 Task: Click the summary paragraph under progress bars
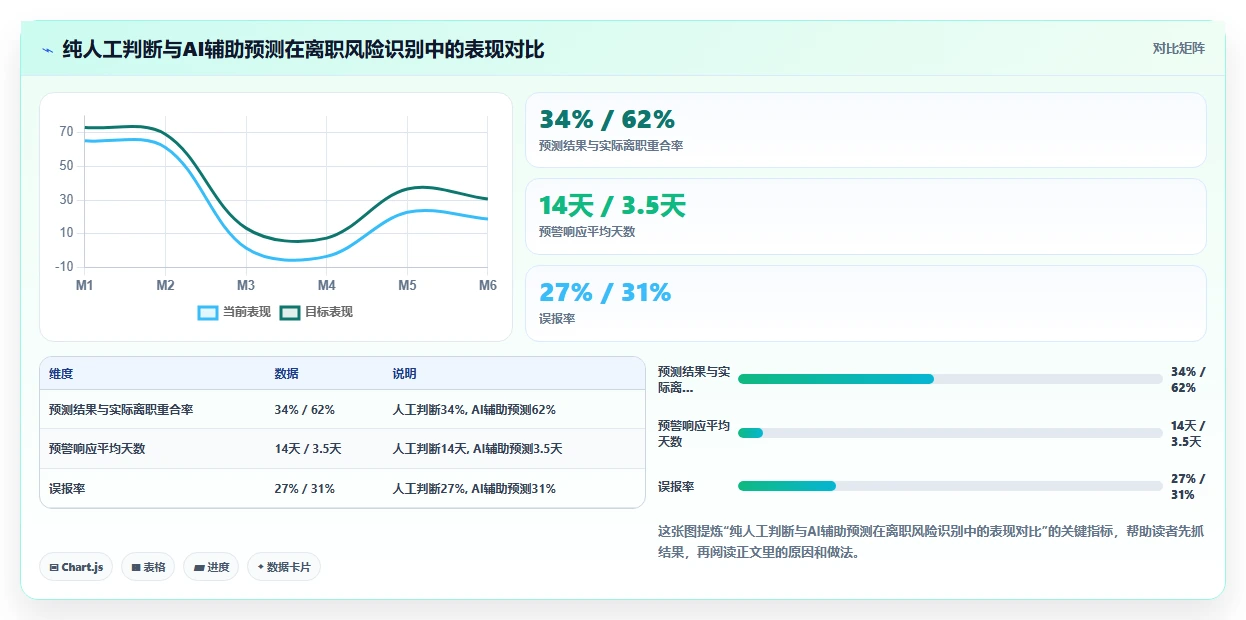click(931, 541)
